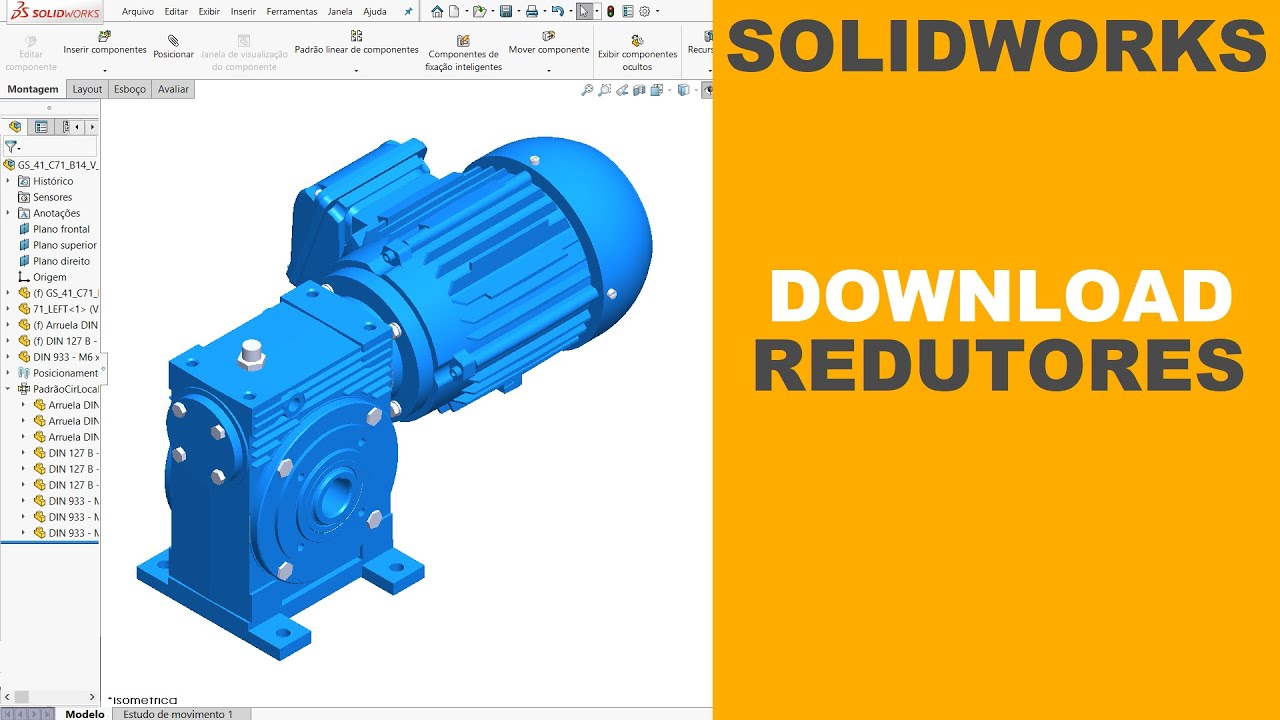Click the Display style cube icon
The height and width of the screenshot is (720, 1280).
[683, 90]
